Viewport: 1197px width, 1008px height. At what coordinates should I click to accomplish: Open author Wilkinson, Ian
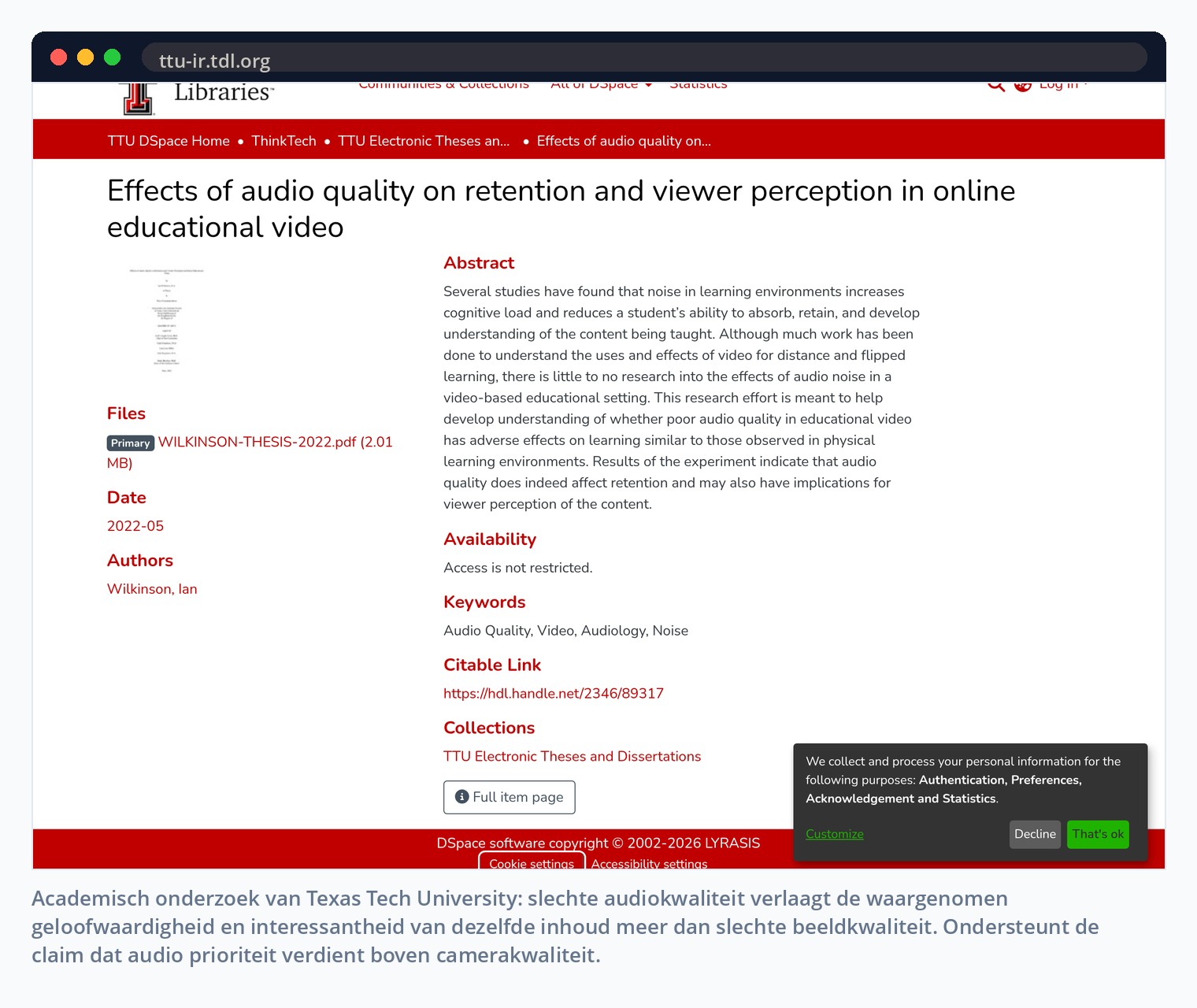(152, 589)
